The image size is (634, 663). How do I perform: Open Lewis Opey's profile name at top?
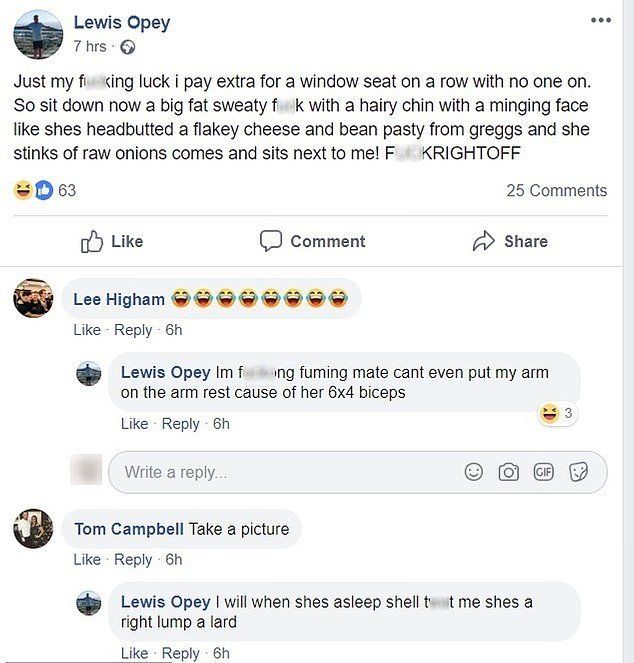click(x=122, y=22)
